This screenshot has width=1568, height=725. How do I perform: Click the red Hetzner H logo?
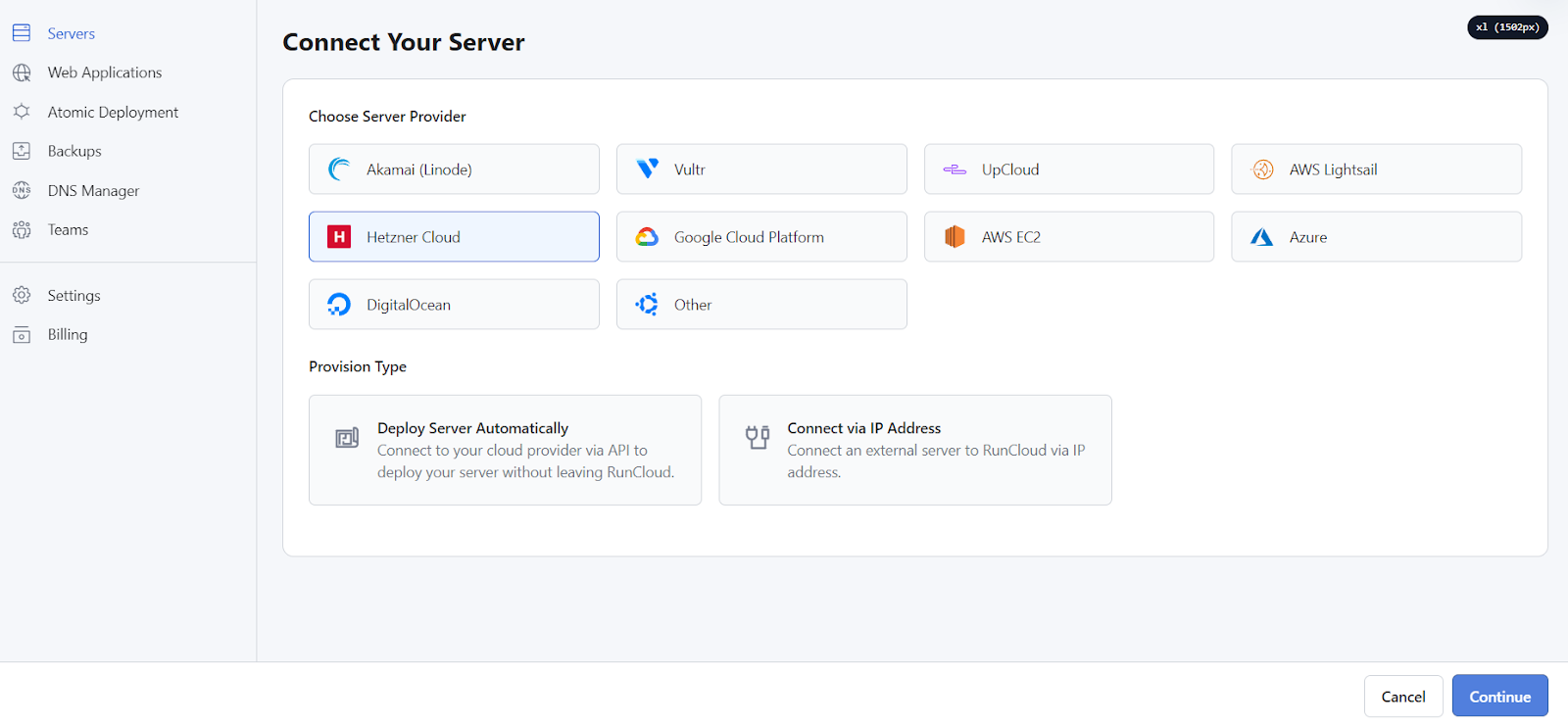click(339, 237)
